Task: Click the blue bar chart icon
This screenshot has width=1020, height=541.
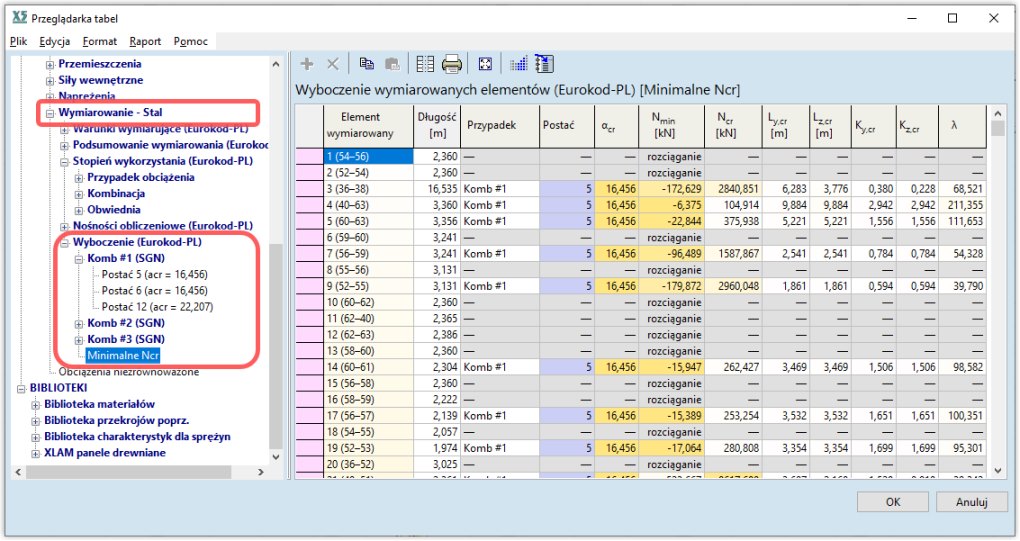Action: click(518, 64)
